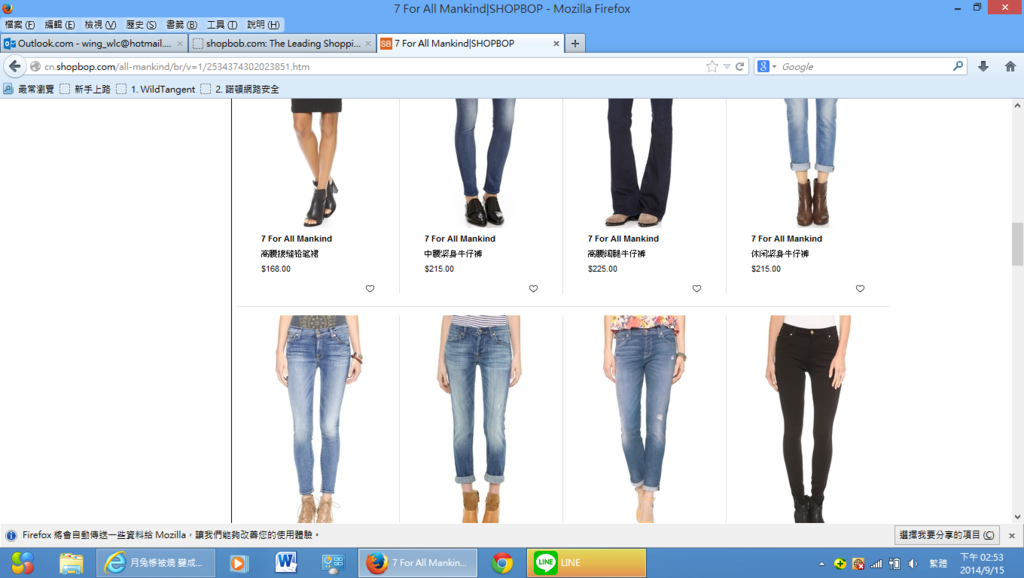The width and height of the screenshot is (1024, 578).
Task: Click the search magnifier in Google box
Action: (958, 66)
